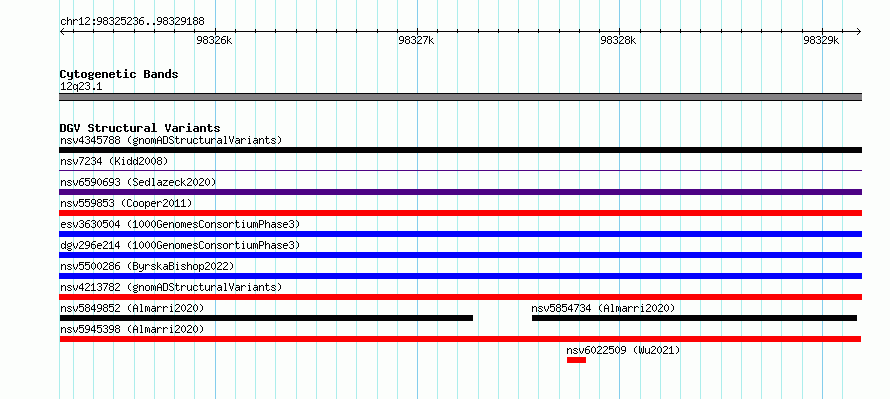
Task: Click the thin purple nsv7234 variant line
Action: click(x=460, y=170)
